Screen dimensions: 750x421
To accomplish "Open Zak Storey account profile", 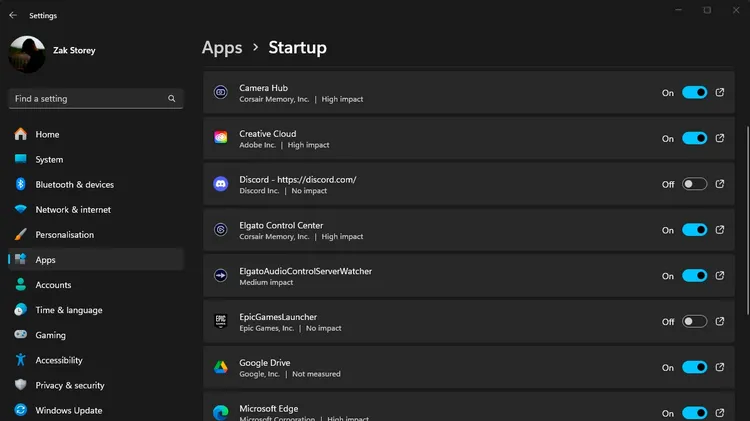I will click(x=53, y=54).
